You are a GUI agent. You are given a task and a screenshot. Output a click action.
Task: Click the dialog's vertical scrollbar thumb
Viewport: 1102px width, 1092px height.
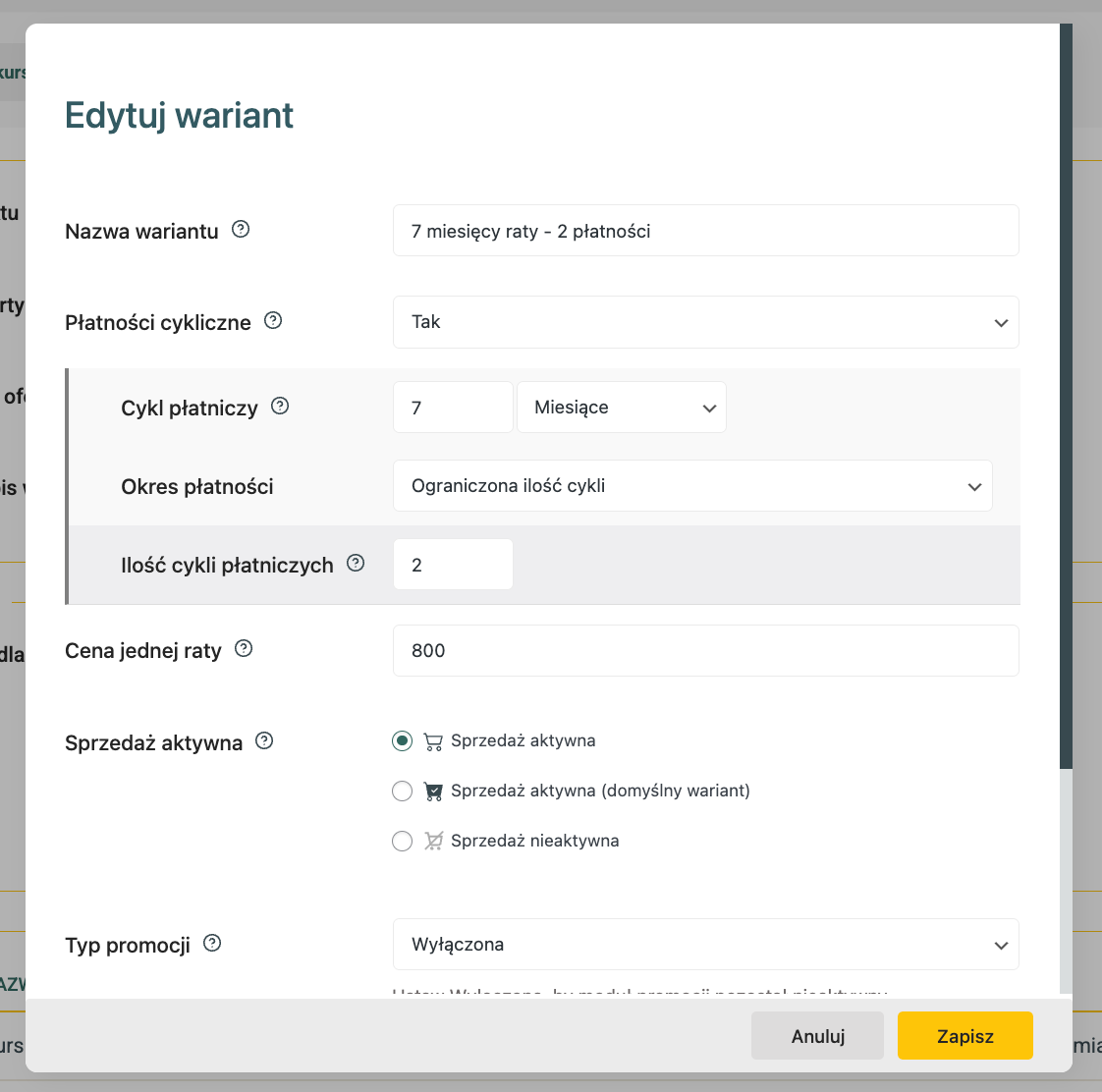(1066, 393)
